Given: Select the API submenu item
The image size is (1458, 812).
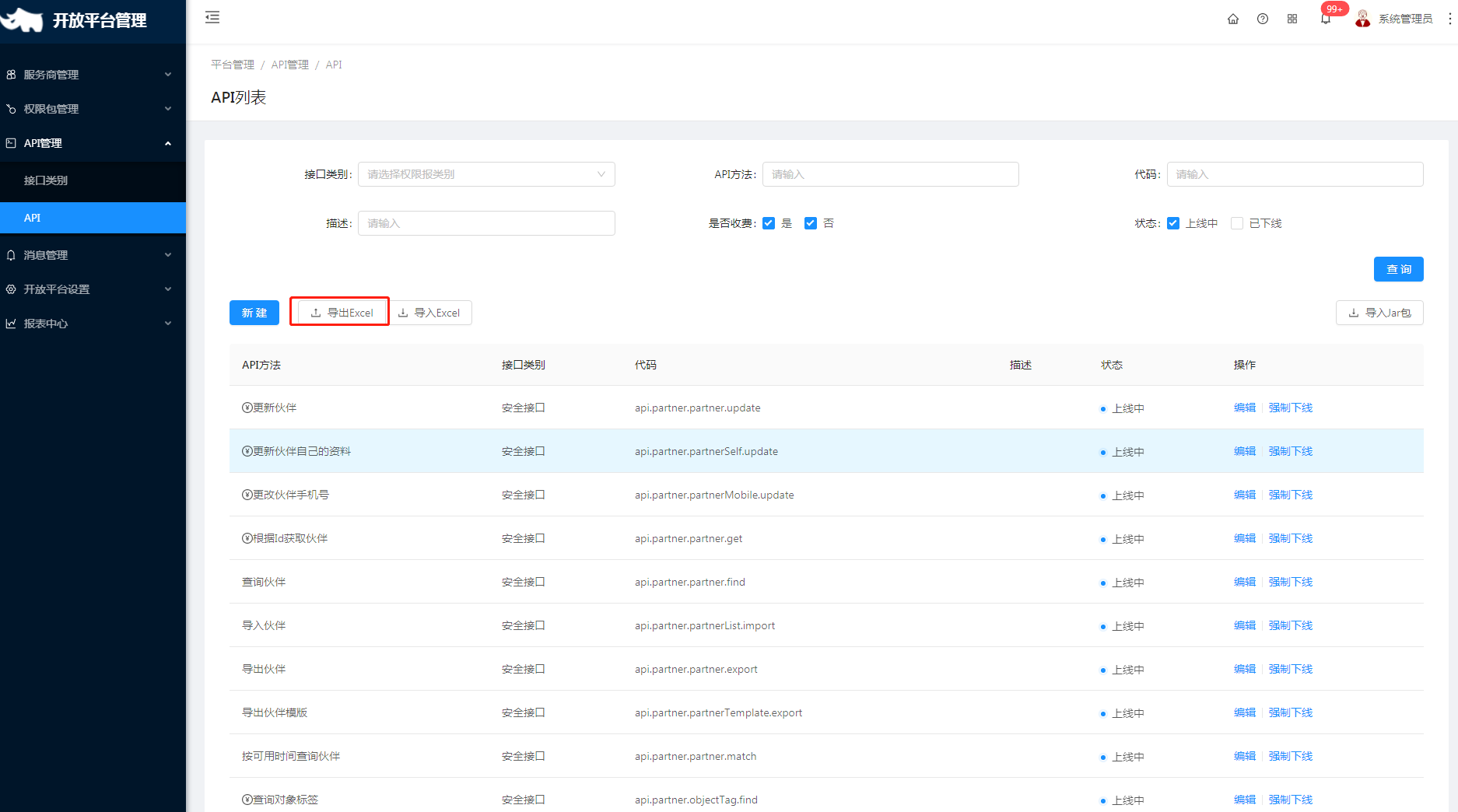Looking at the screenshot, I should [x=93, y=218].
